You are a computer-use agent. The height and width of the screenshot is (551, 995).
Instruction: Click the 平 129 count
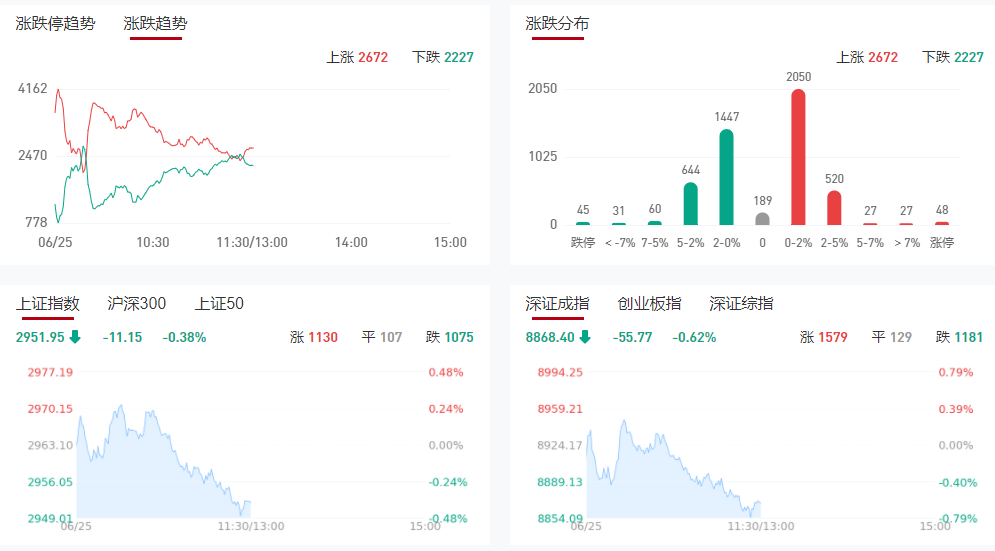coord(892,337)
